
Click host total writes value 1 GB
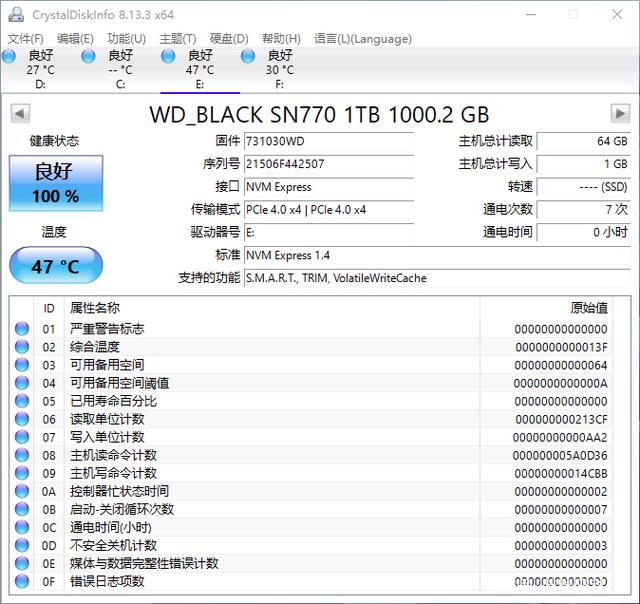point(584,164)
